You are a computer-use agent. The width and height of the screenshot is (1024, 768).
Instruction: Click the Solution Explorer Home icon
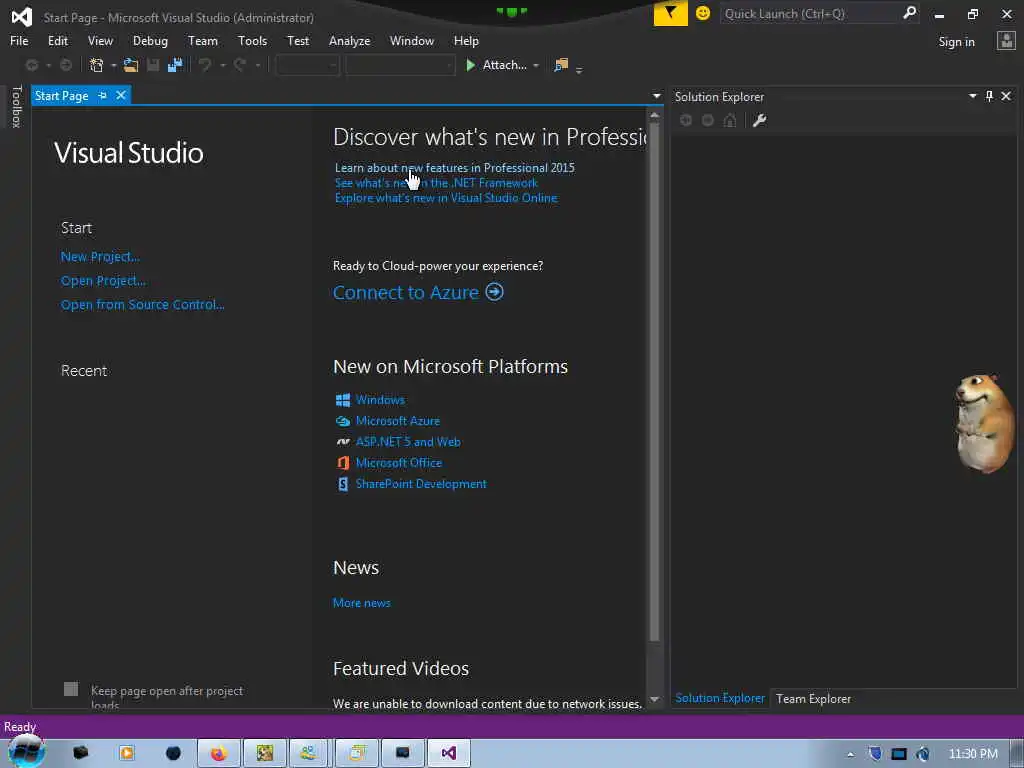(x=730, y=120)
